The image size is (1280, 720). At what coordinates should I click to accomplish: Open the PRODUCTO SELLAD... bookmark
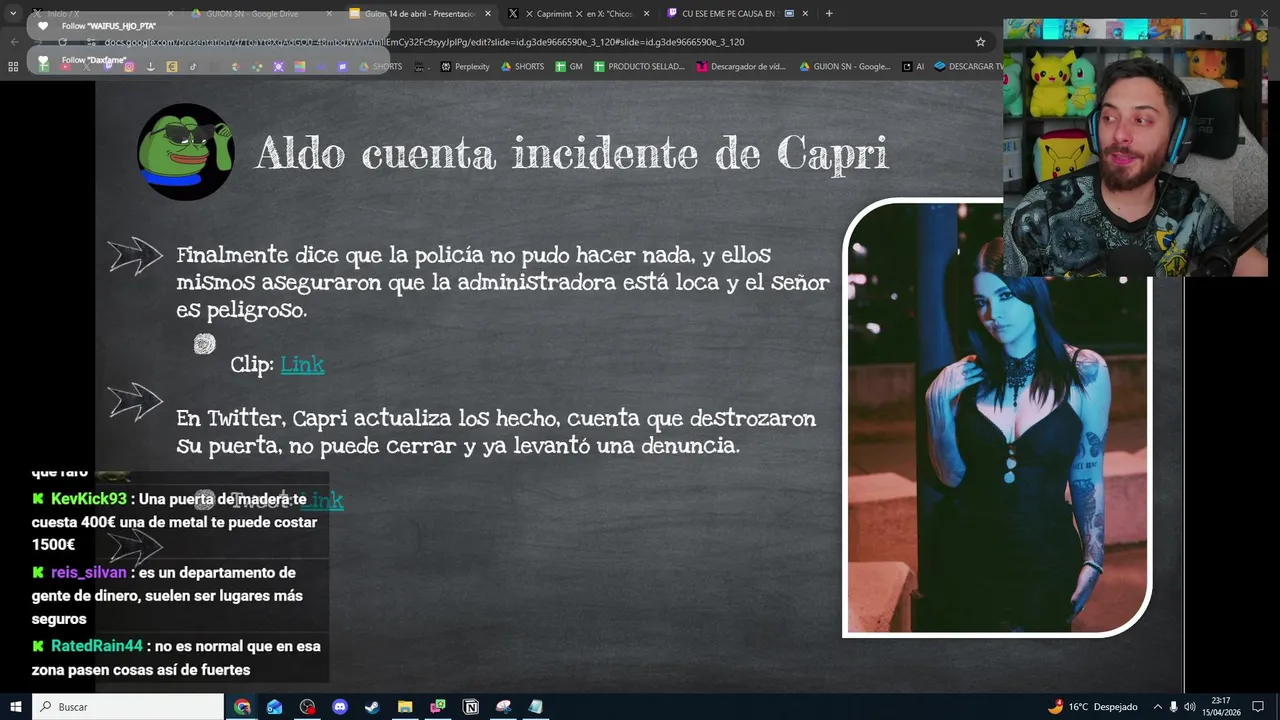coord(639,67)
